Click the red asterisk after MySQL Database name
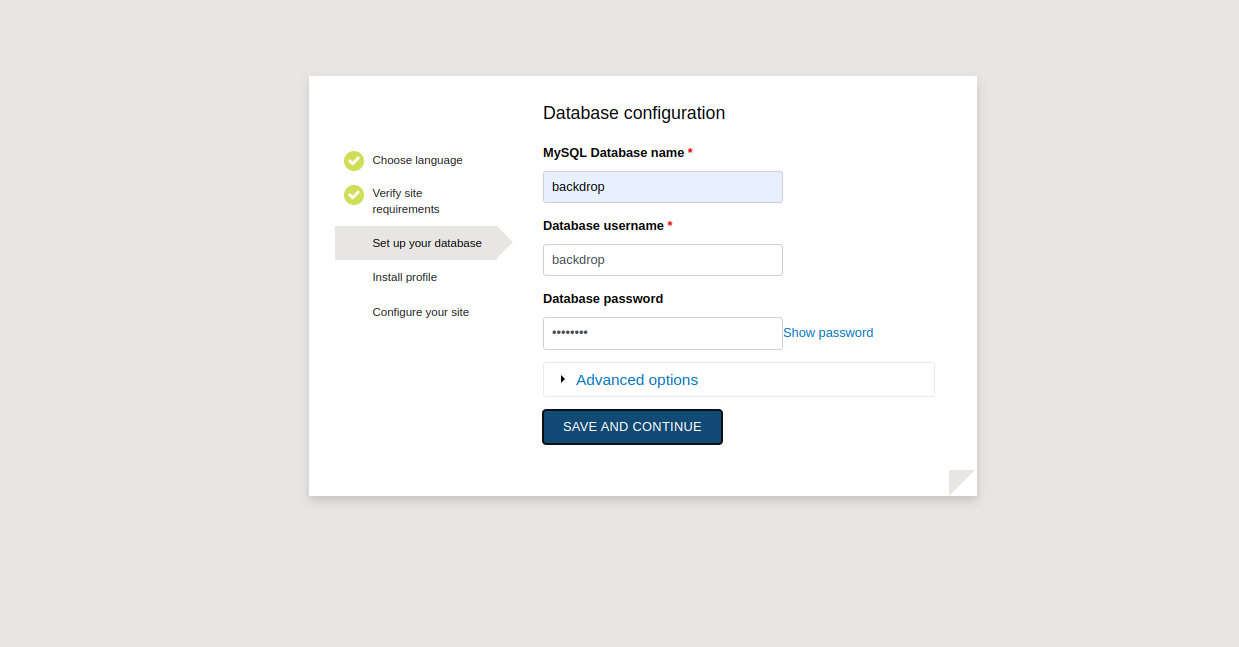Viewport: 1239px width, 647px height. click(690, 153)
